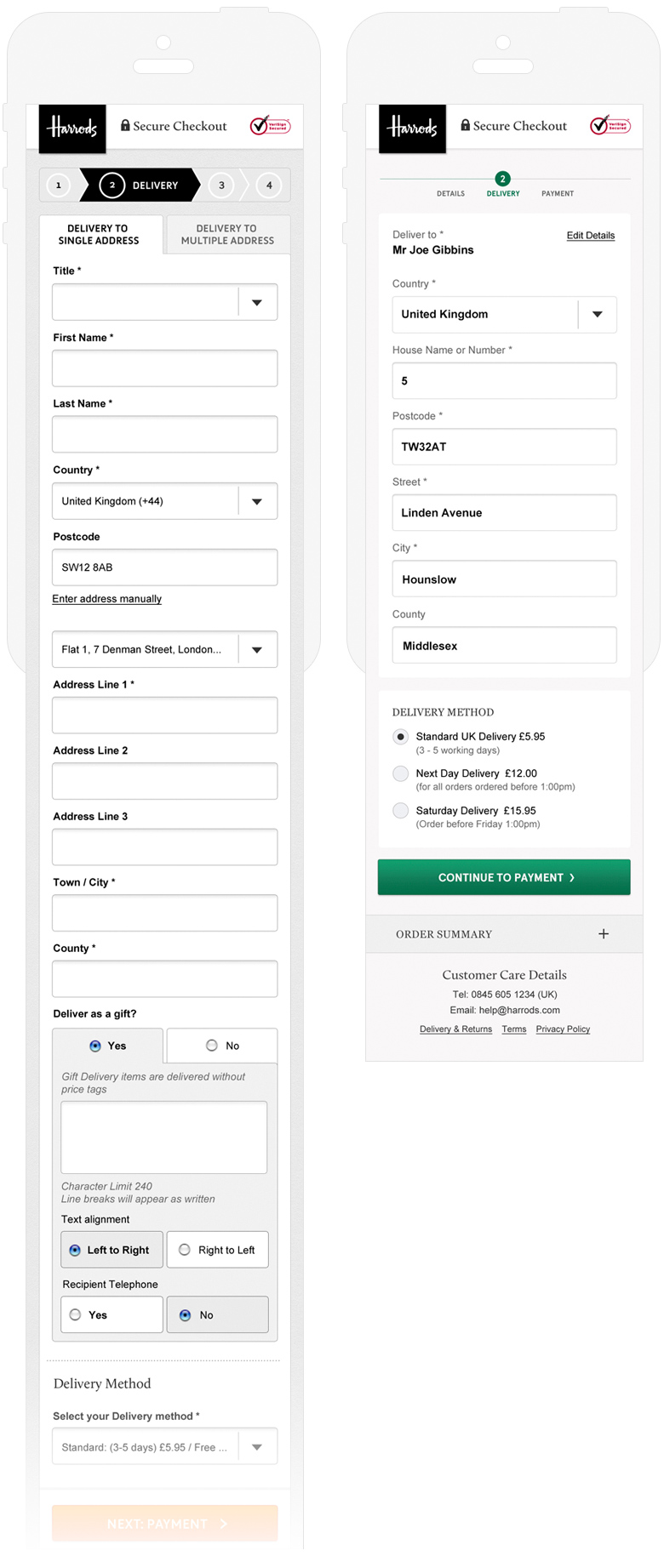Click the Harrods logo in left checkout
The image size is (664, 1568).
coord(72,128)
